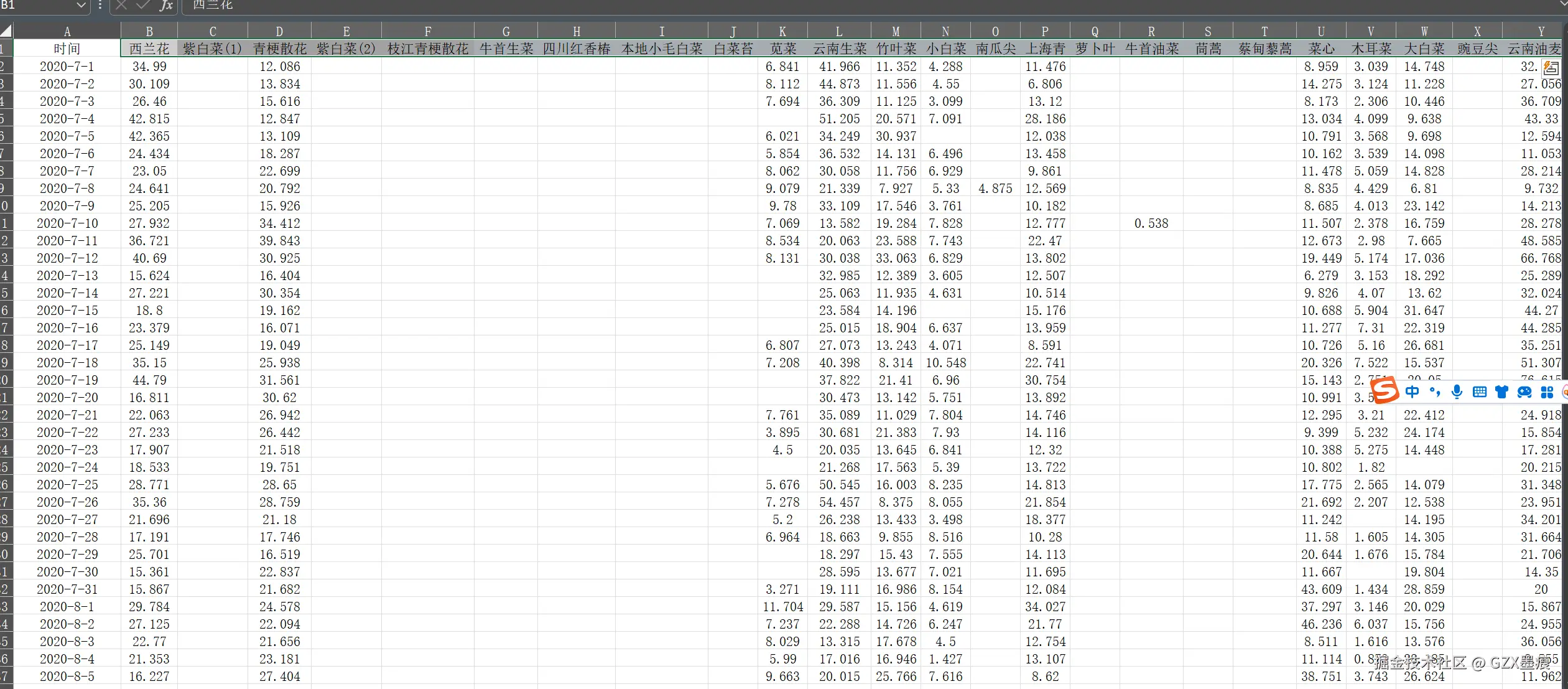Click the paste options icon near column Y
This screenshot has height=689, width=1568.
click(1551, 67)
